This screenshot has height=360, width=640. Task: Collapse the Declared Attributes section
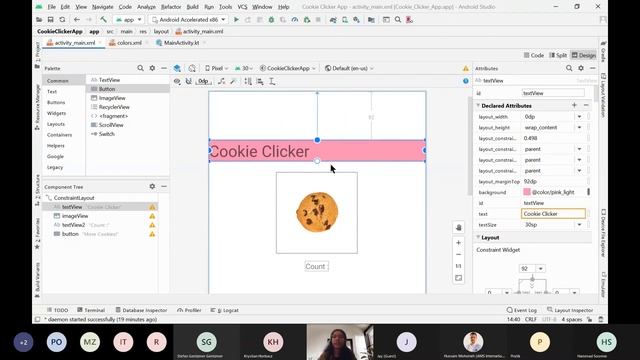(478, 105)
